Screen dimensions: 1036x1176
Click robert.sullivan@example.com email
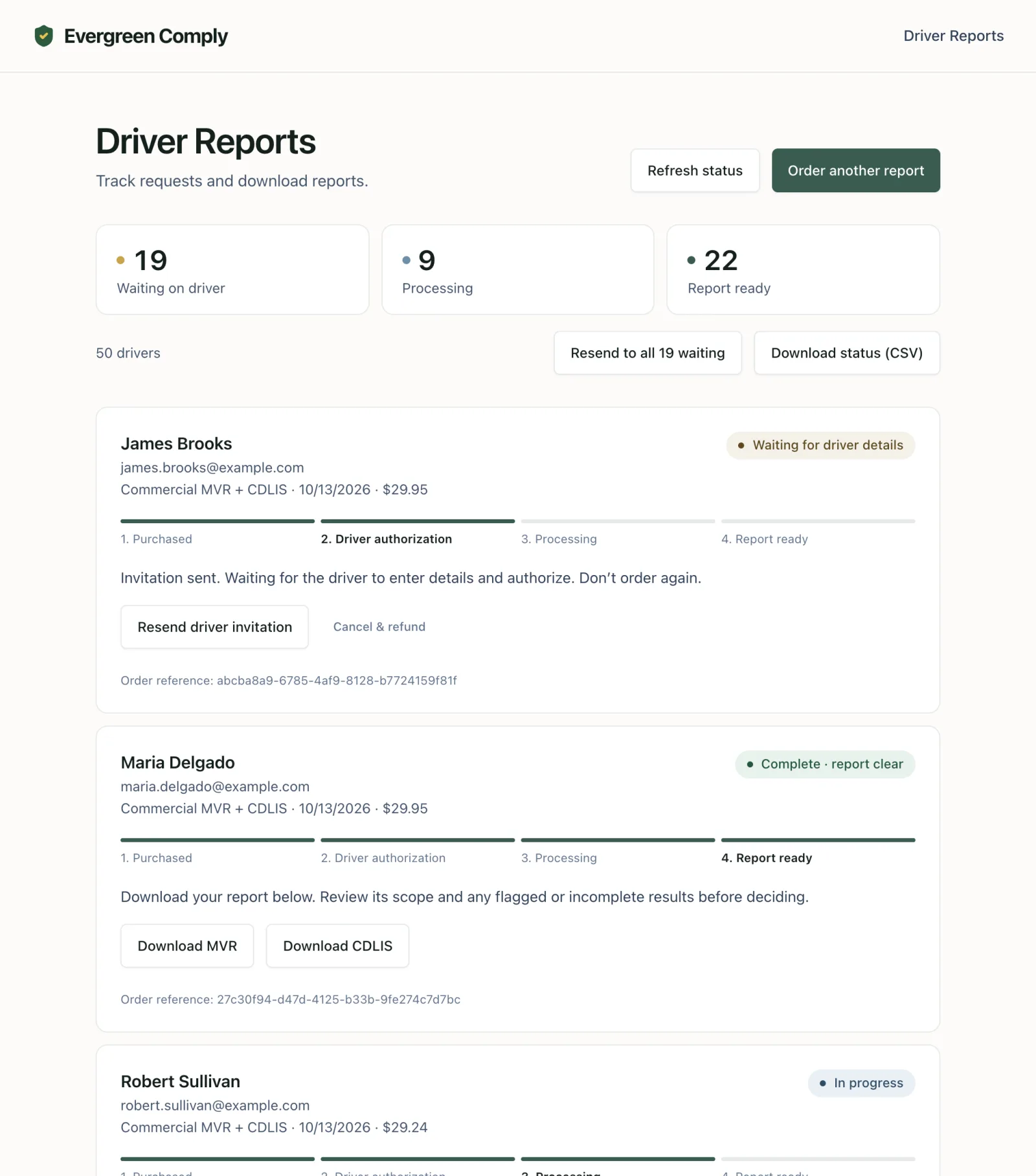[x=215, y=1105]
